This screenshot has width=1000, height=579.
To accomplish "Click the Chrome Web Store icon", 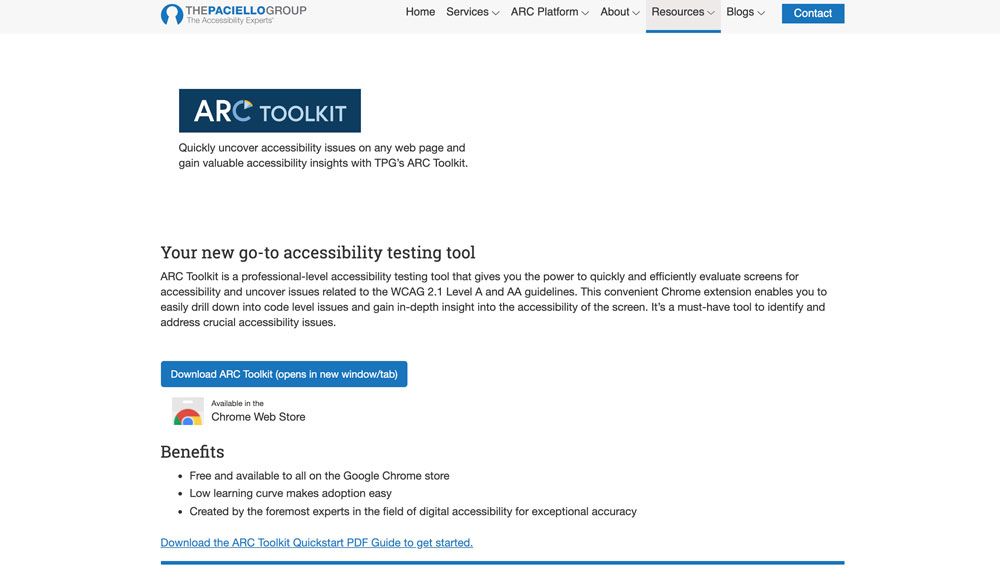I will pyautogui.click(x=187, y=409).
